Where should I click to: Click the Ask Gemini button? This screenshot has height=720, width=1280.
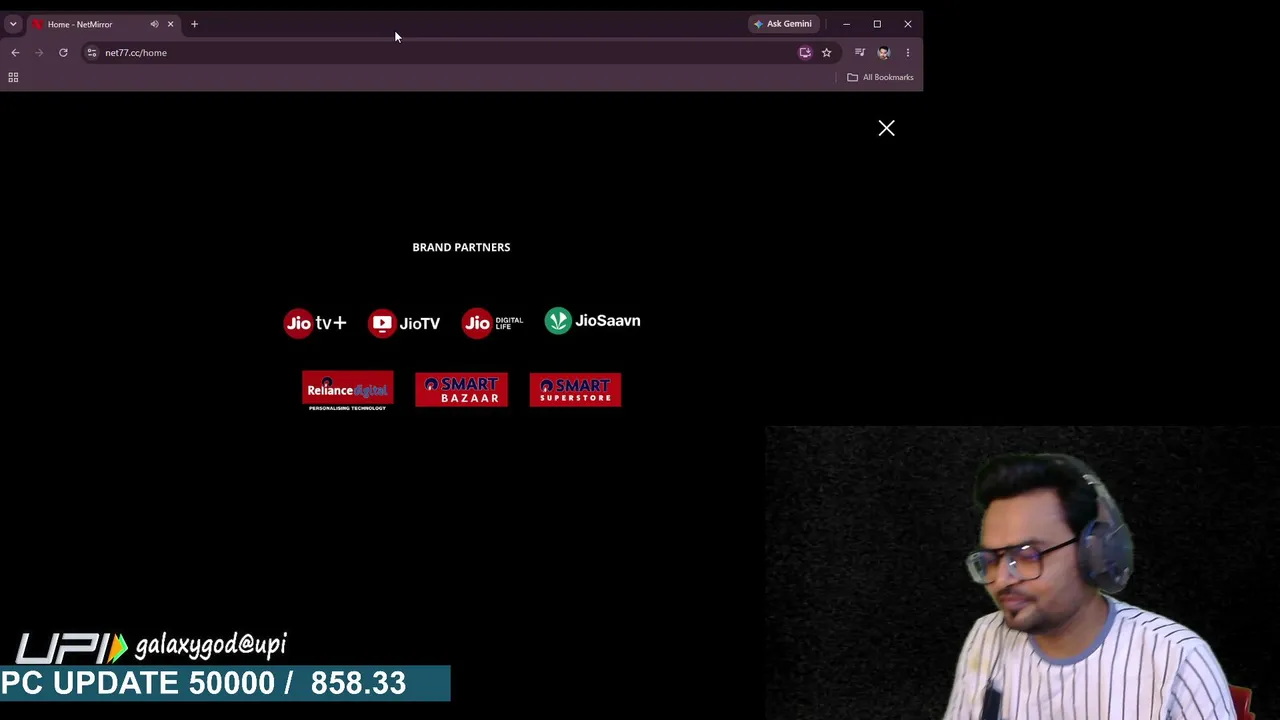[783, 24]
